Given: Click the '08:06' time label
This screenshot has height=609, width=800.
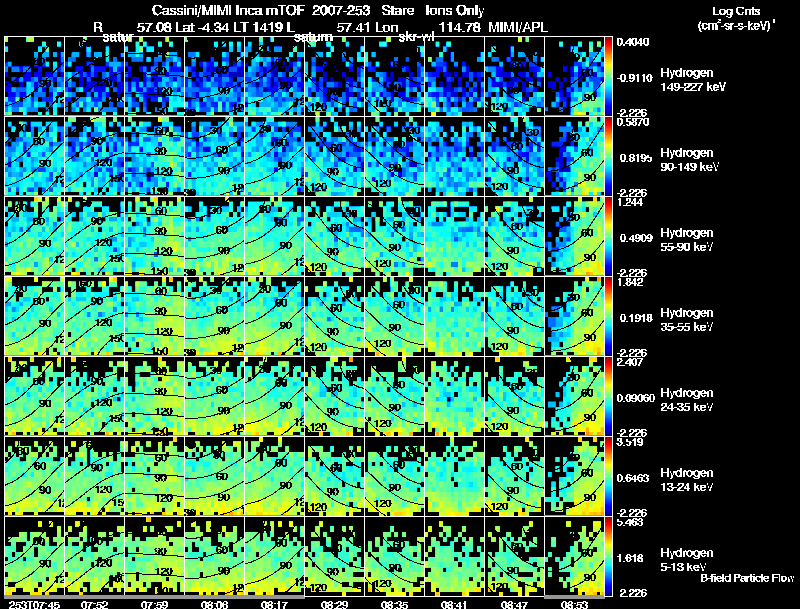Looking at the screenshot, I should tap(214, 604).
